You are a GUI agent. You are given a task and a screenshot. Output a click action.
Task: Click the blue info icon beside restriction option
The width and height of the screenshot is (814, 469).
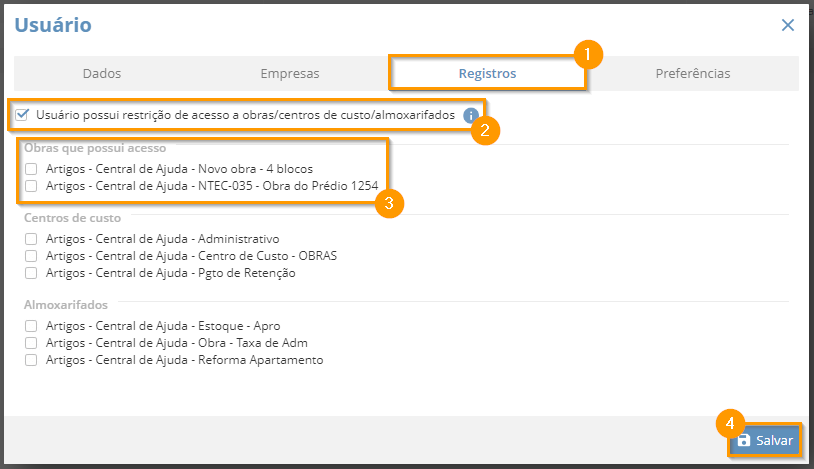click(x=470, y=115)
